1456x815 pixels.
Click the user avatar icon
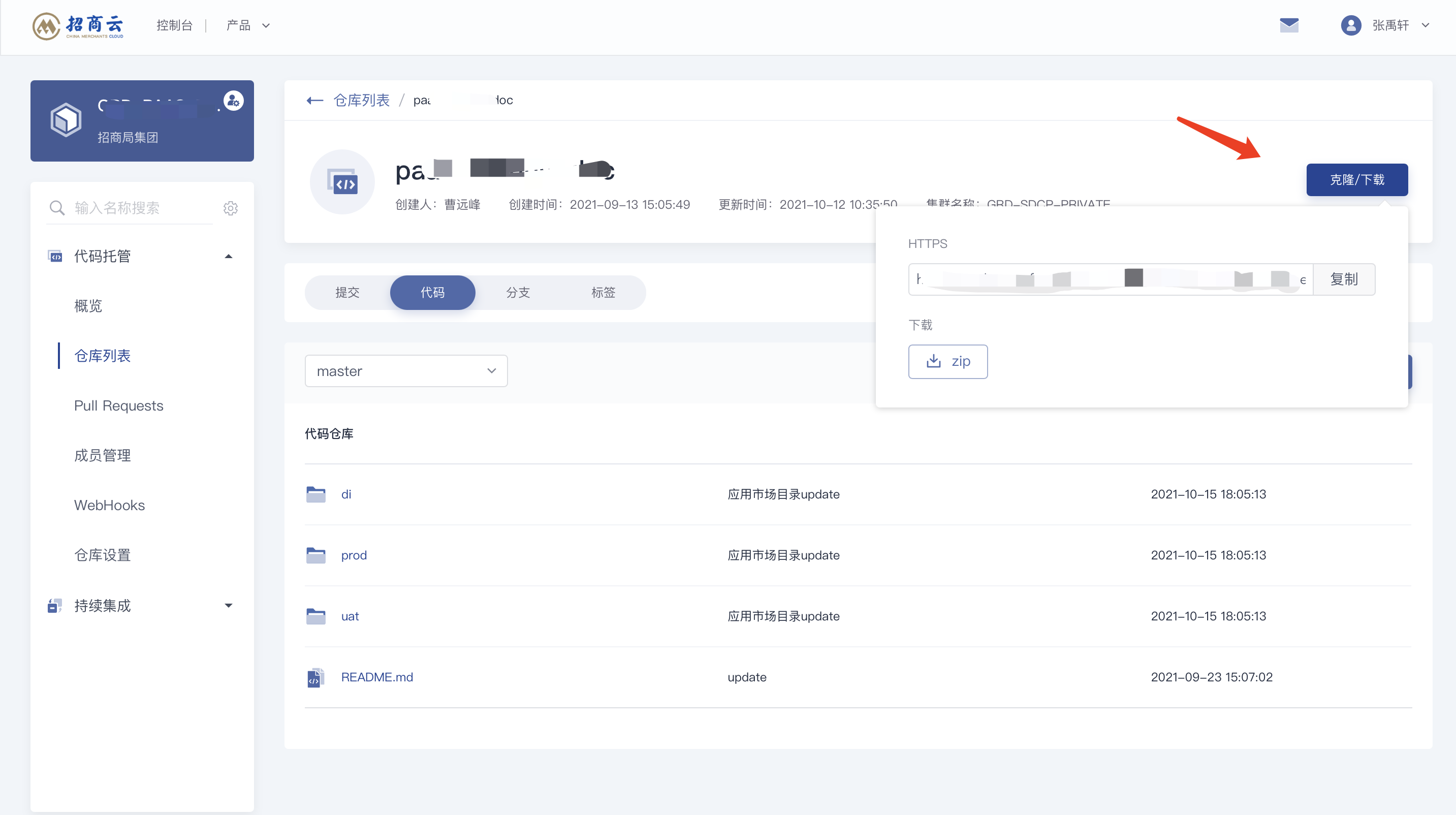point(1351,25)
